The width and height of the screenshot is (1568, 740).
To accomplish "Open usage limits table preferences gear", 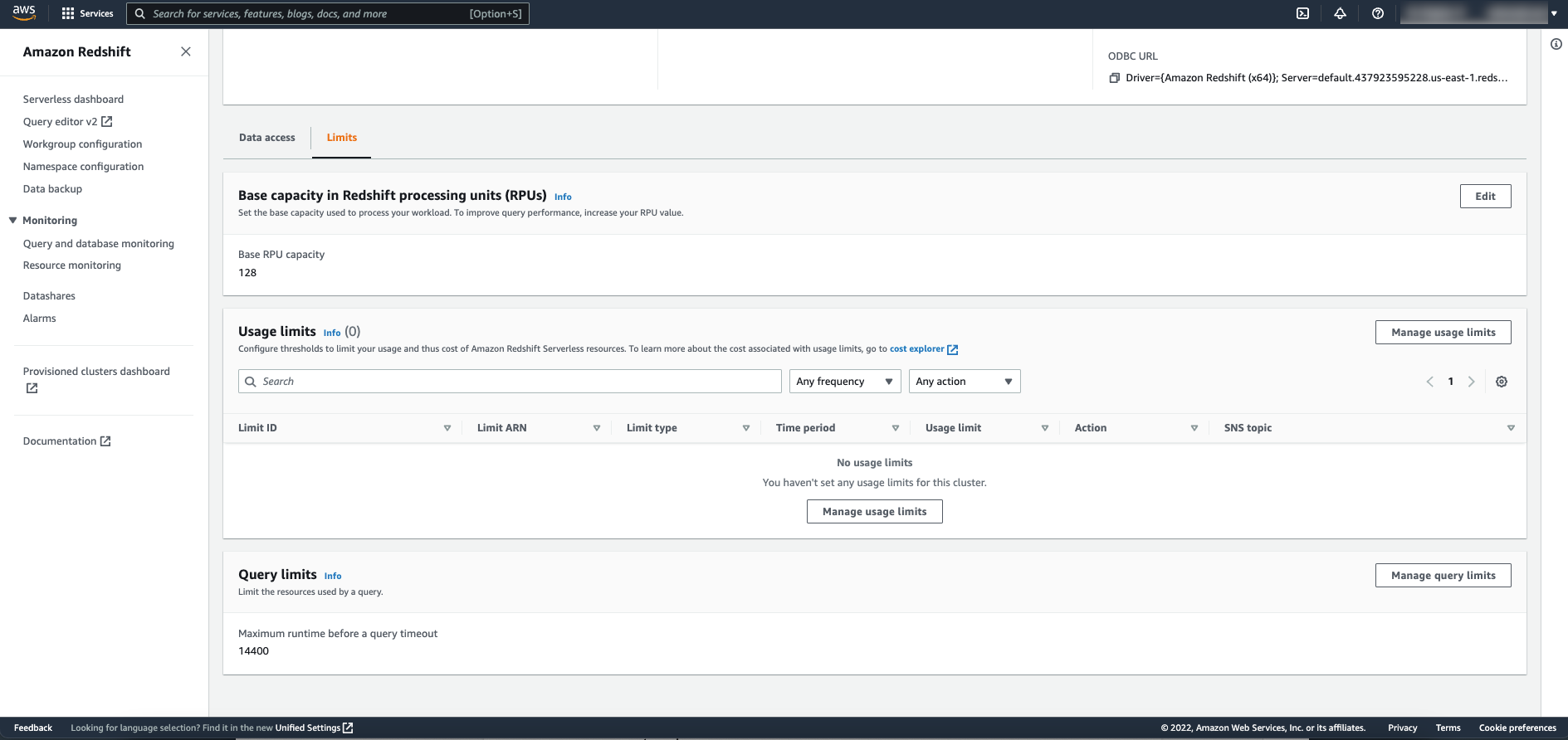I will tap(1502, 382).
